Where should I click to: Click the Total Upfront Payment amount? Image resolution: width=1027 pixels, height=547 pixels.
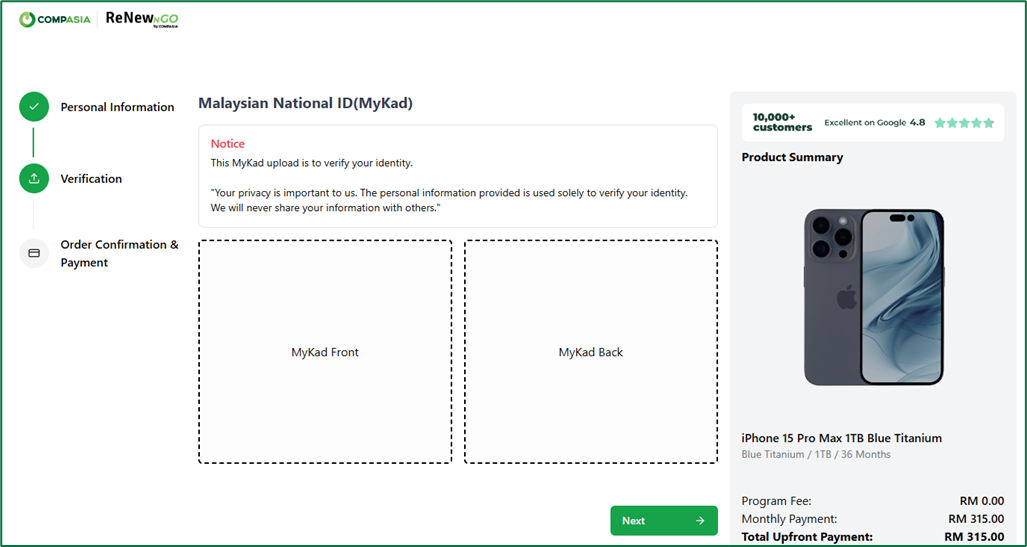coord(975,537)
